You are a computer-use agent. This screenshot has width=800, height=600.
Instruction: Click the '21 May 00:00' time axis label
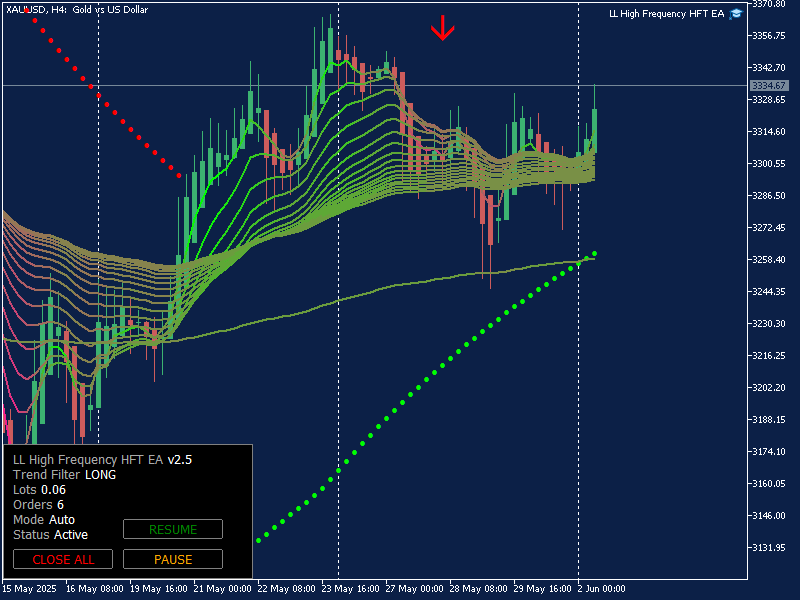(x=223, y=588)
